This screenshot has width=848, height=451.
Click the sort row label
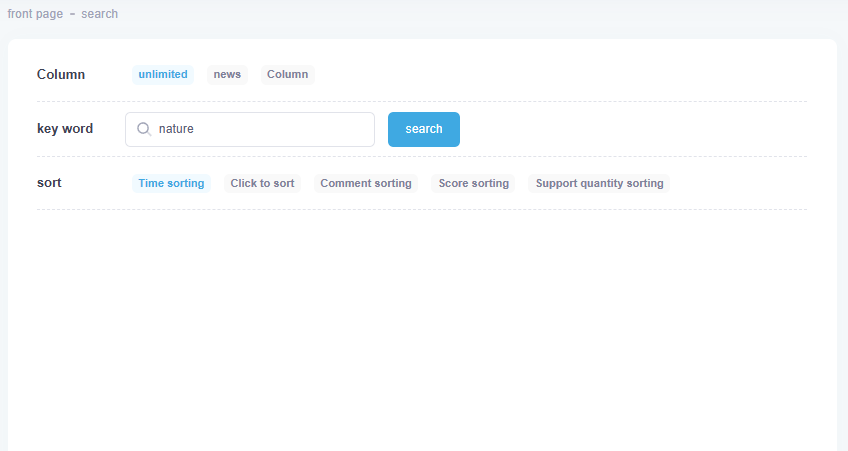coord(49,183)
